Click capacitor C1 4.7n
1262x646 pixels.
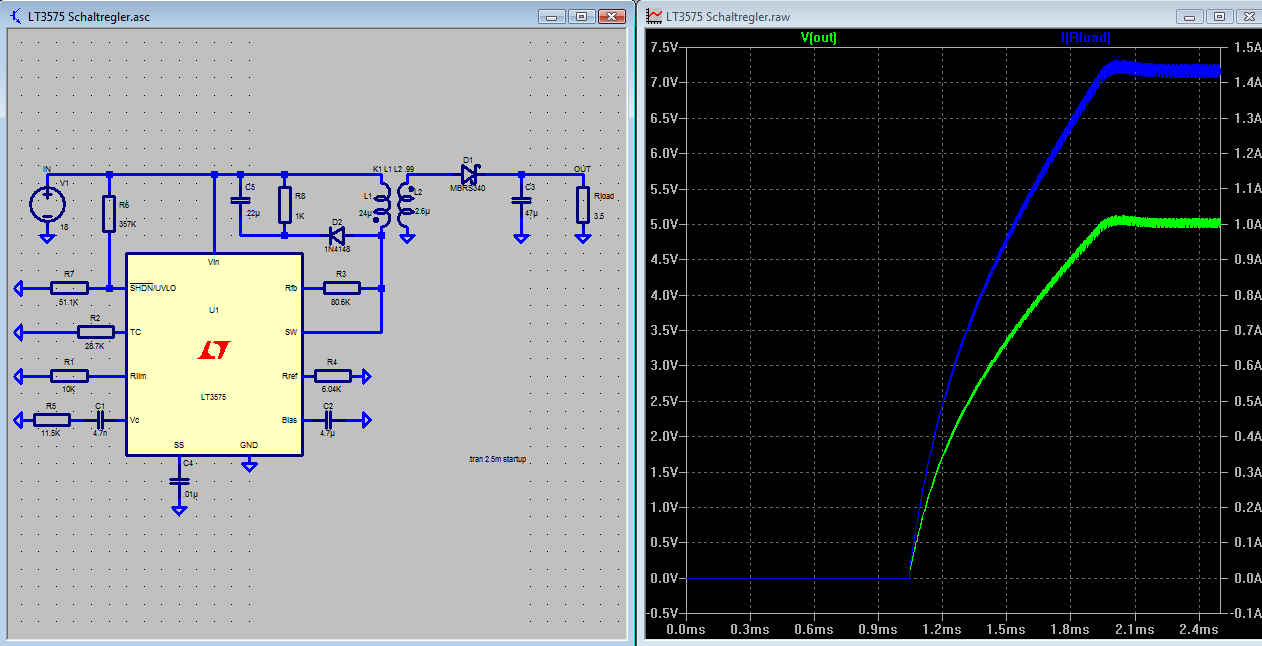[99, 420]
